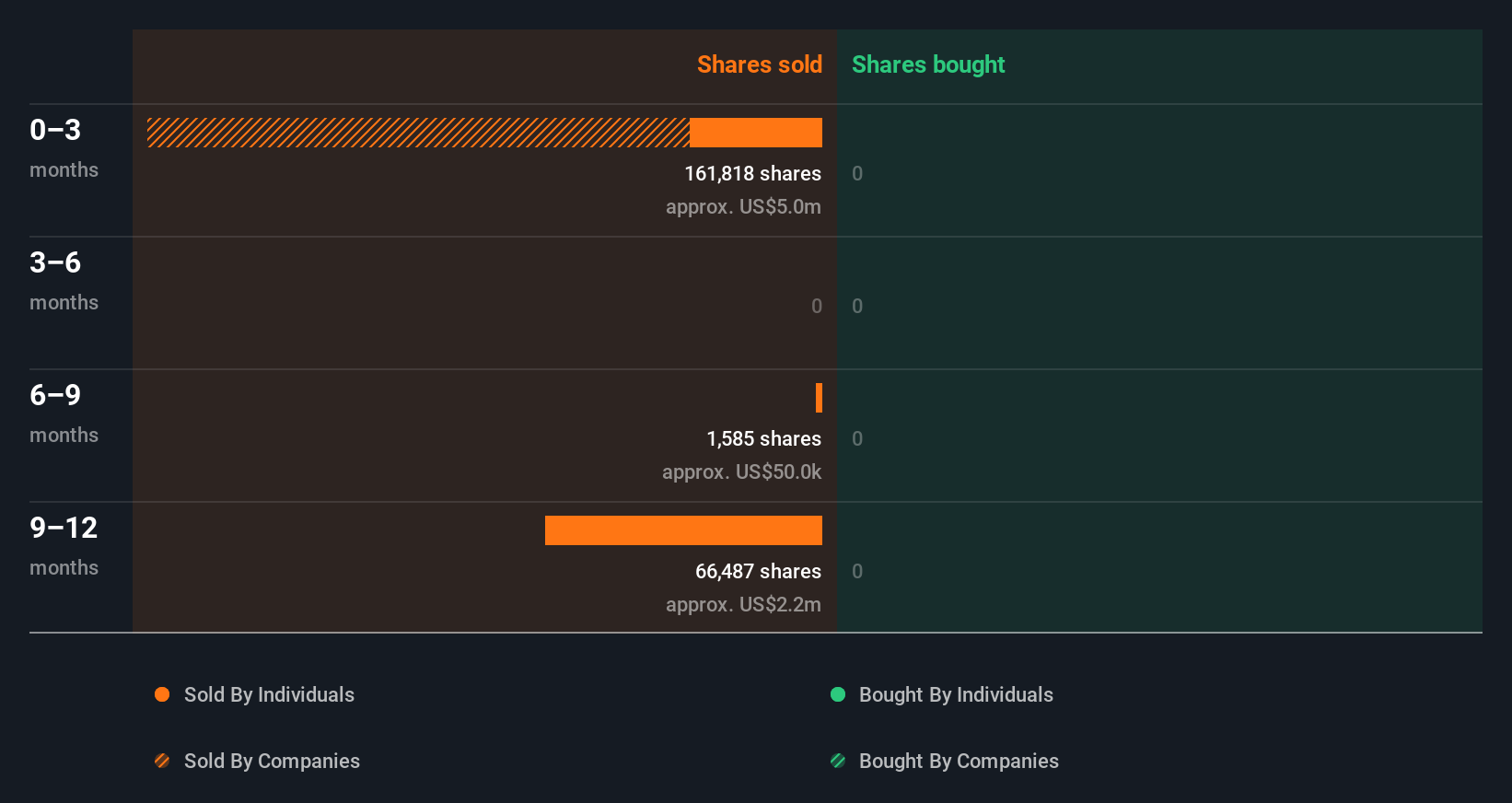
Task: Click the solid individuals bar for 0–3 months
Action: click(x=756, y=133)
